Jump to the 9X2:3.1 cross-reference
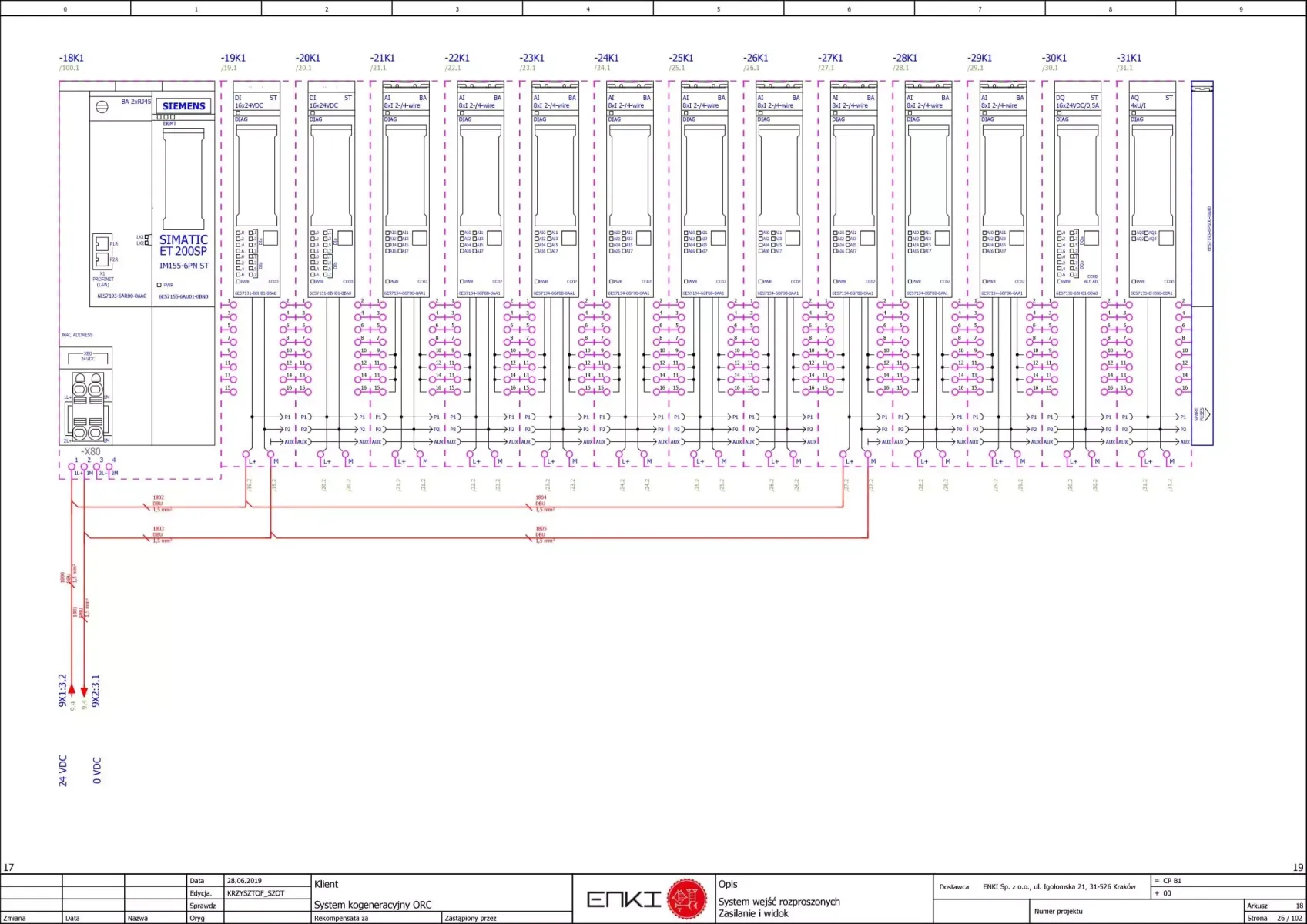The width and height of the screenshot is (1307, 924). click(x=96, y=691)
